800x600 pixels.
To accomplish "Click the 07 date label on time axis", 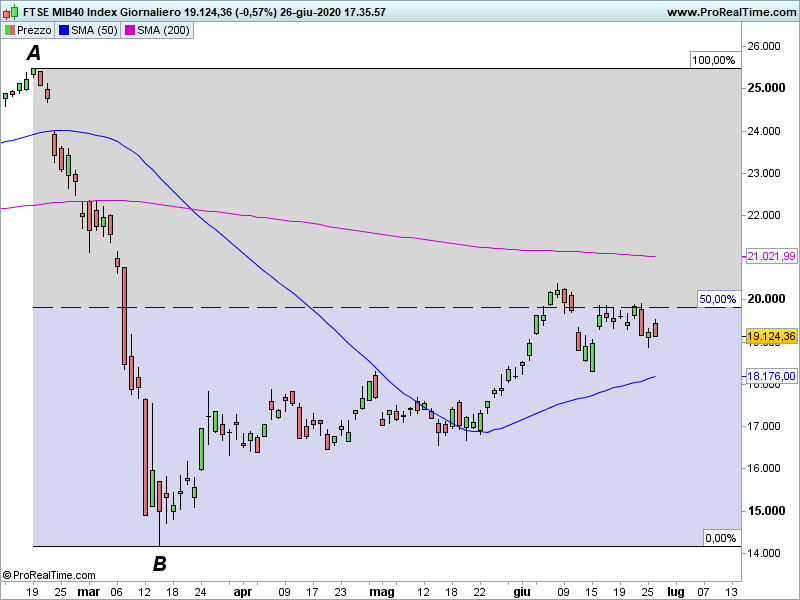I will click(704, 592).
